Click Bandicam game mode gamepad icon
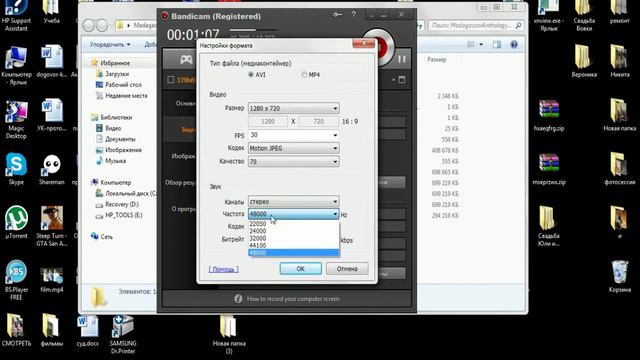The image size is (640, 360). [186, 60]
